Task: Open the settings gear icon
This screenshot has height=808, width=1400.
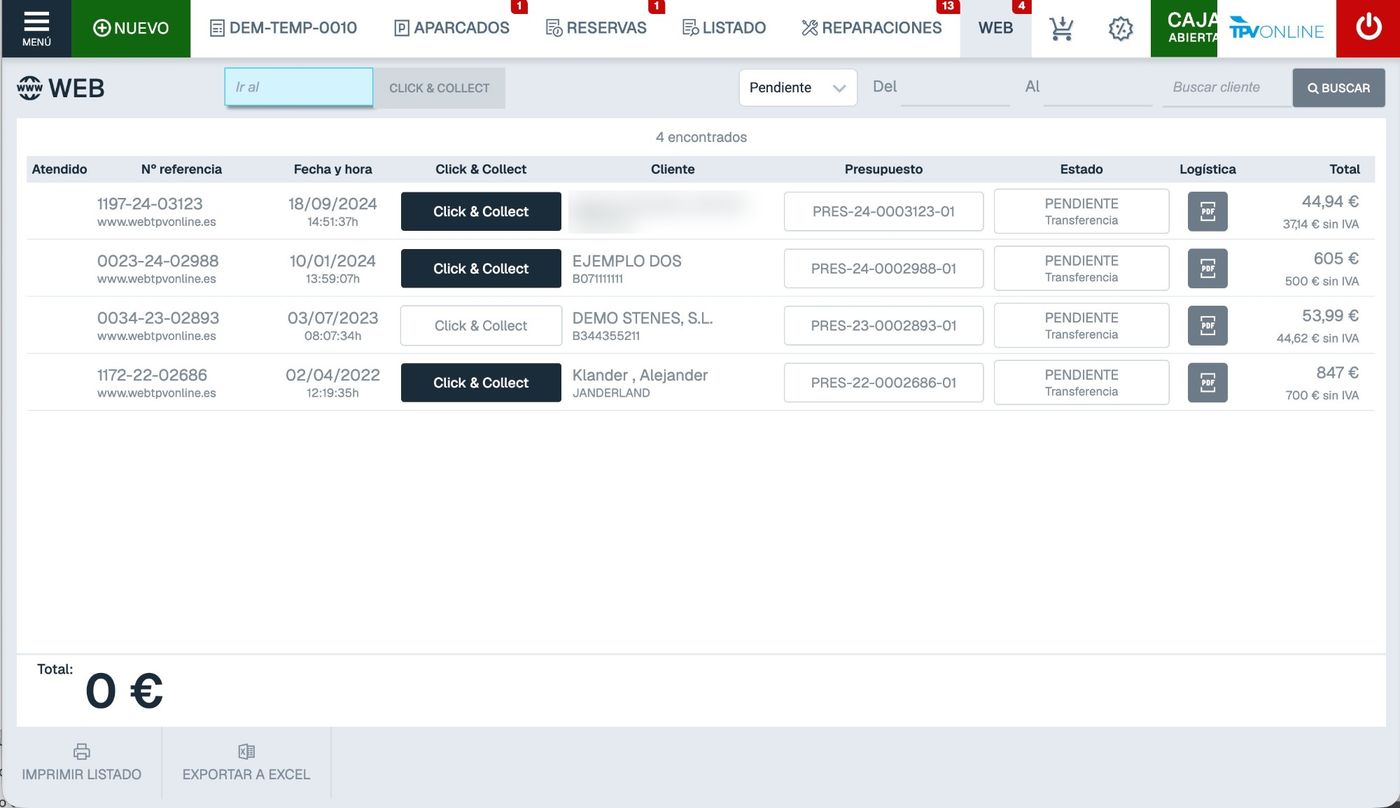Action: pyautogui.click(x=1120, y=28)
